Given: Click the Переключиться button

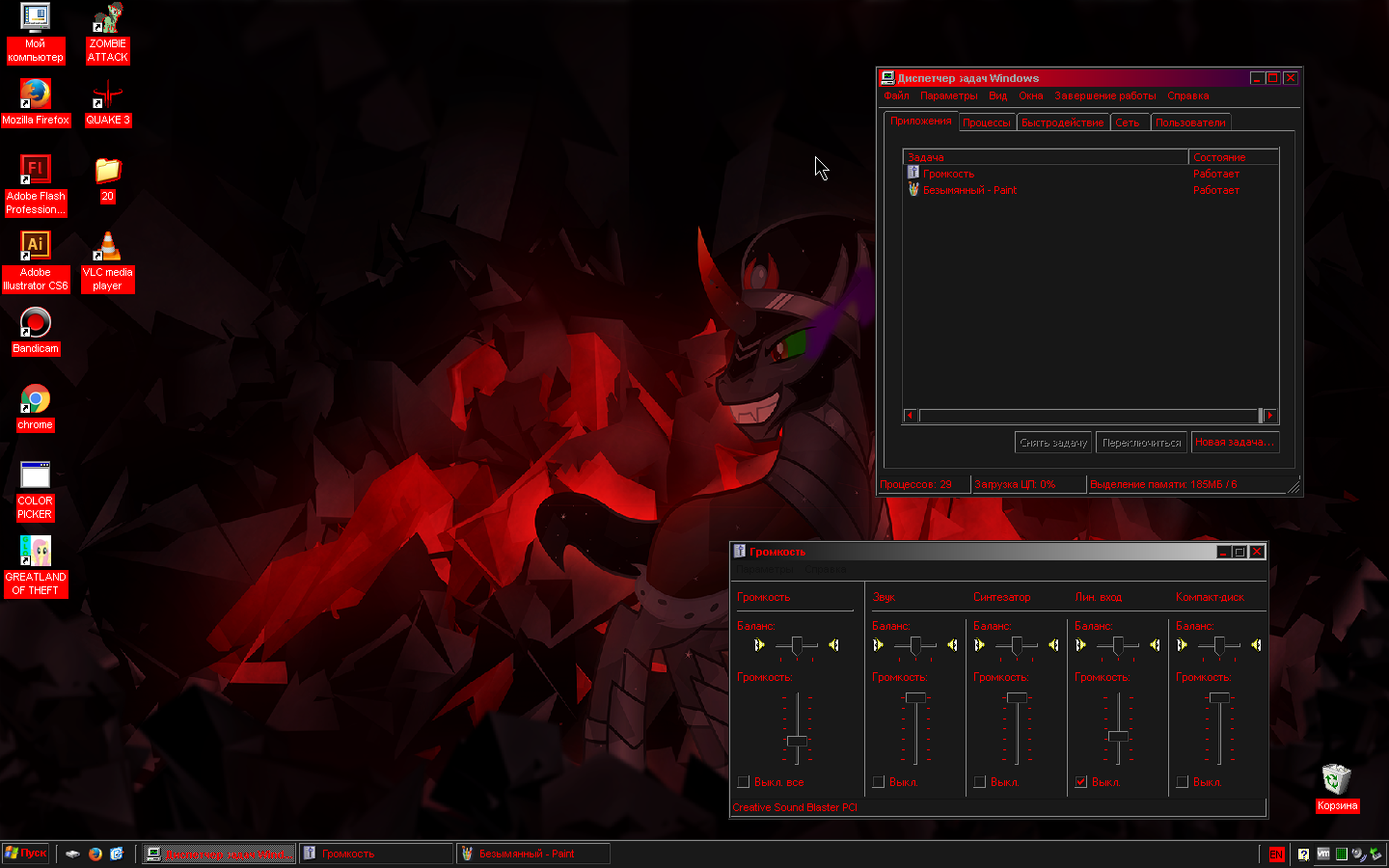Looking at the screenshot, I should (x=1141, y=442).
